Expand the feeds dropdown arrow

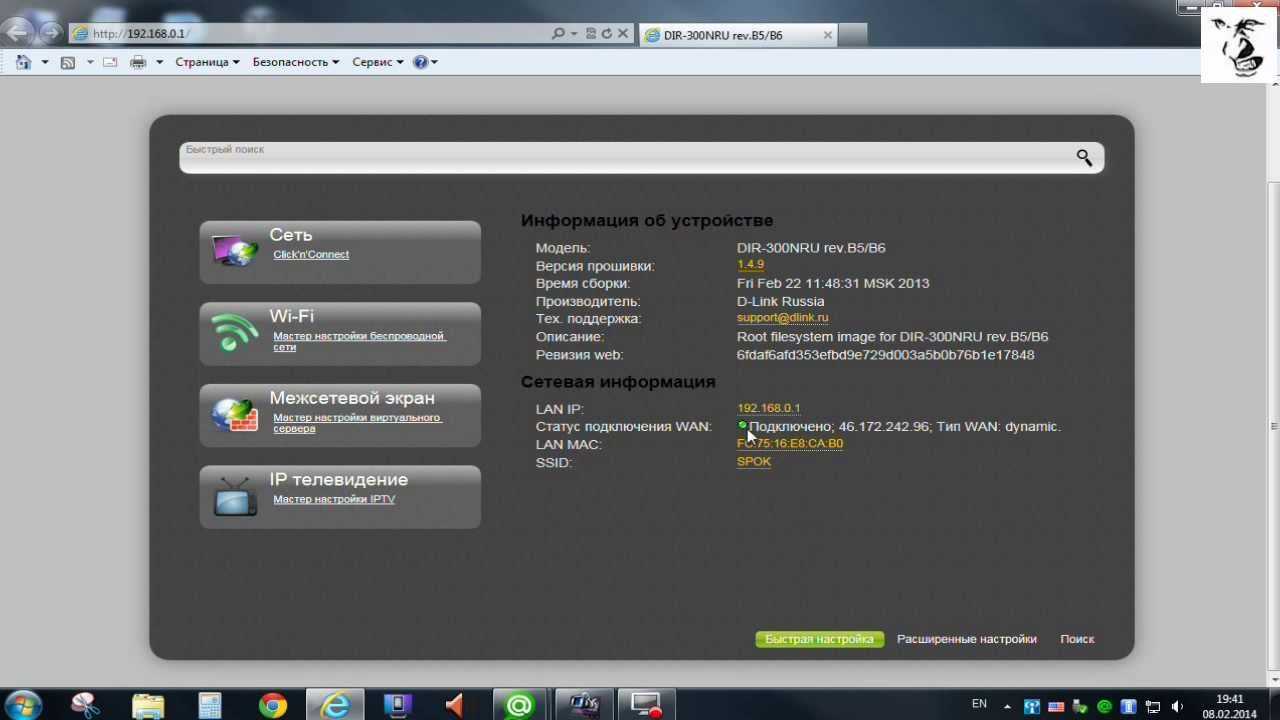point(89,62)
